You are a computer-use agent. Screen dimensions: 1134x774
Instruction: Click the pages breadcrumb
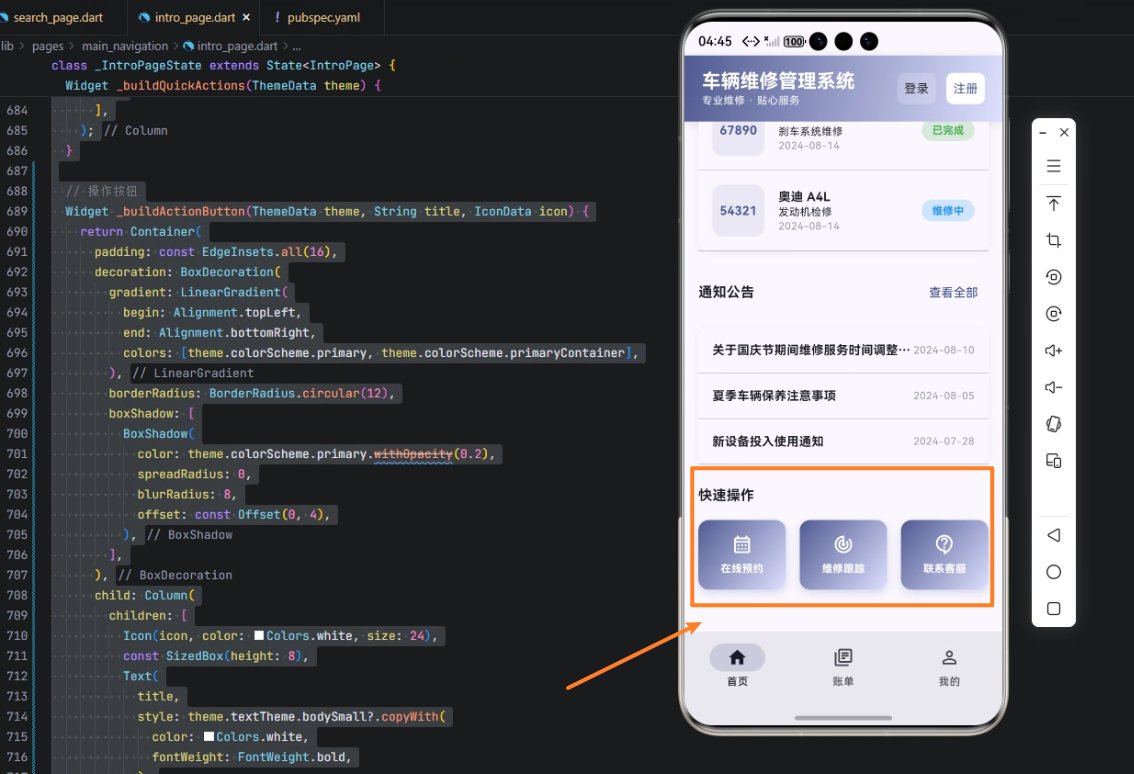(48, 46)
